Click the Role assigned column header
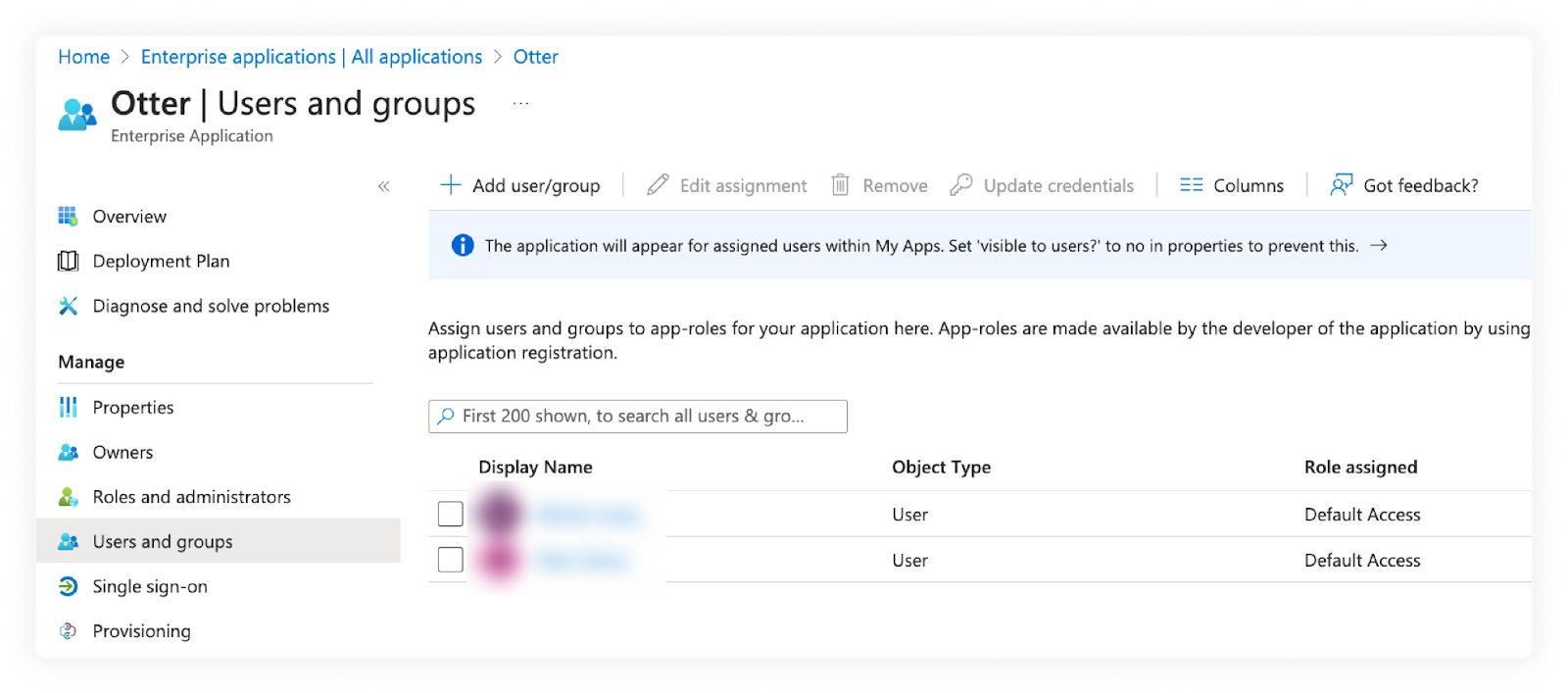Image resolution: width=1568 pixels, height=693 pixels. (x=1360, y=467)
